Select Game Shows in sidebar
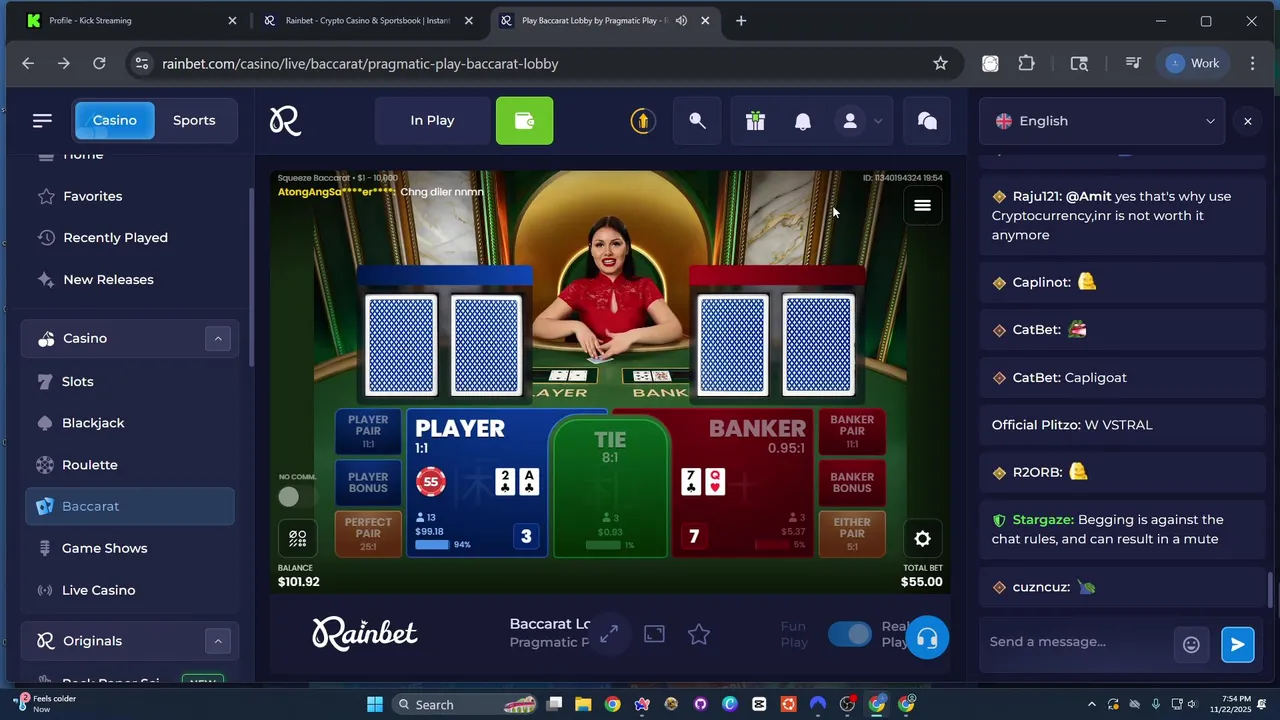The height and width of the screenshot is (720, 1280). 104,548
